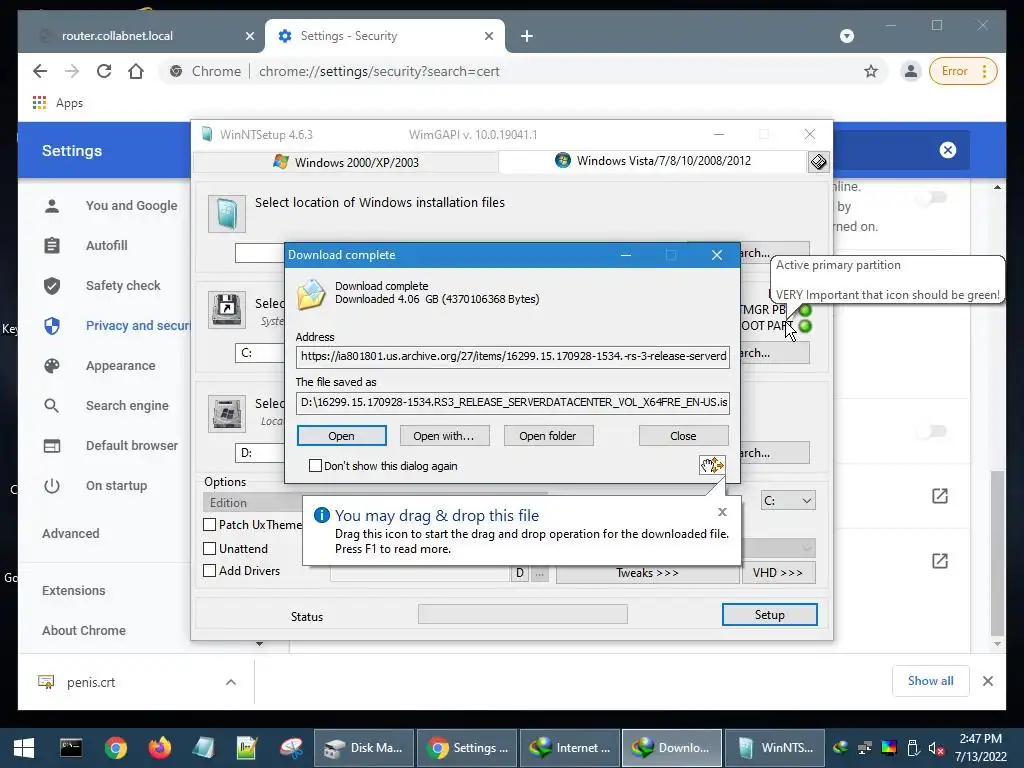1024x768 pixels.
Task: Toggle the upper Settings switch behind WinNTSetup
Action: 931,197
